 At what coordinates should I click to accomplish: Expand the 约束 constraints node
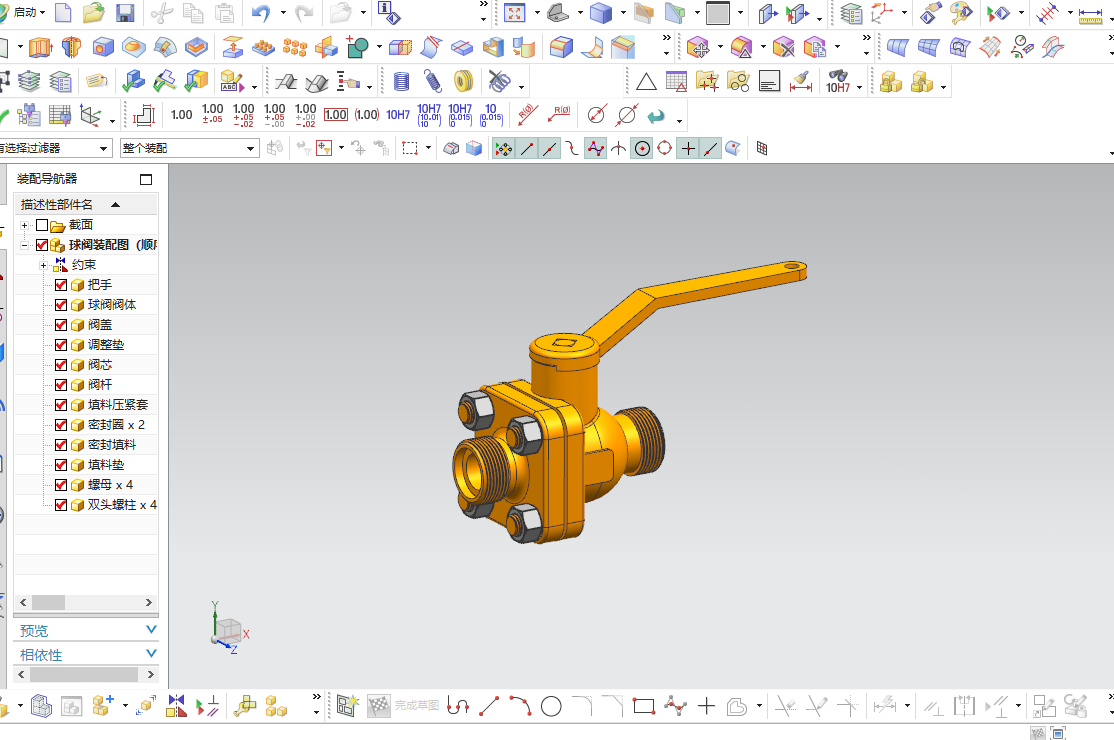tap(43, 265)
